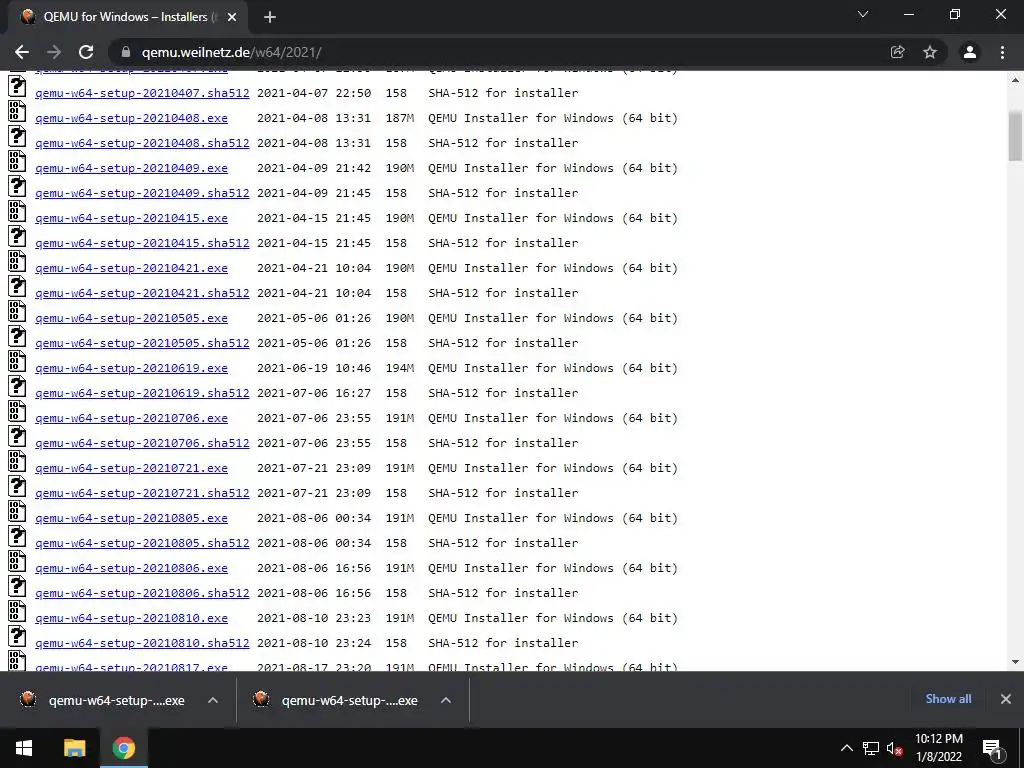The image size is (1024, 768).
Task: Click binary file icon beside qemu-w64-setup-20210409.exe
Action: (x=17, y=161)
